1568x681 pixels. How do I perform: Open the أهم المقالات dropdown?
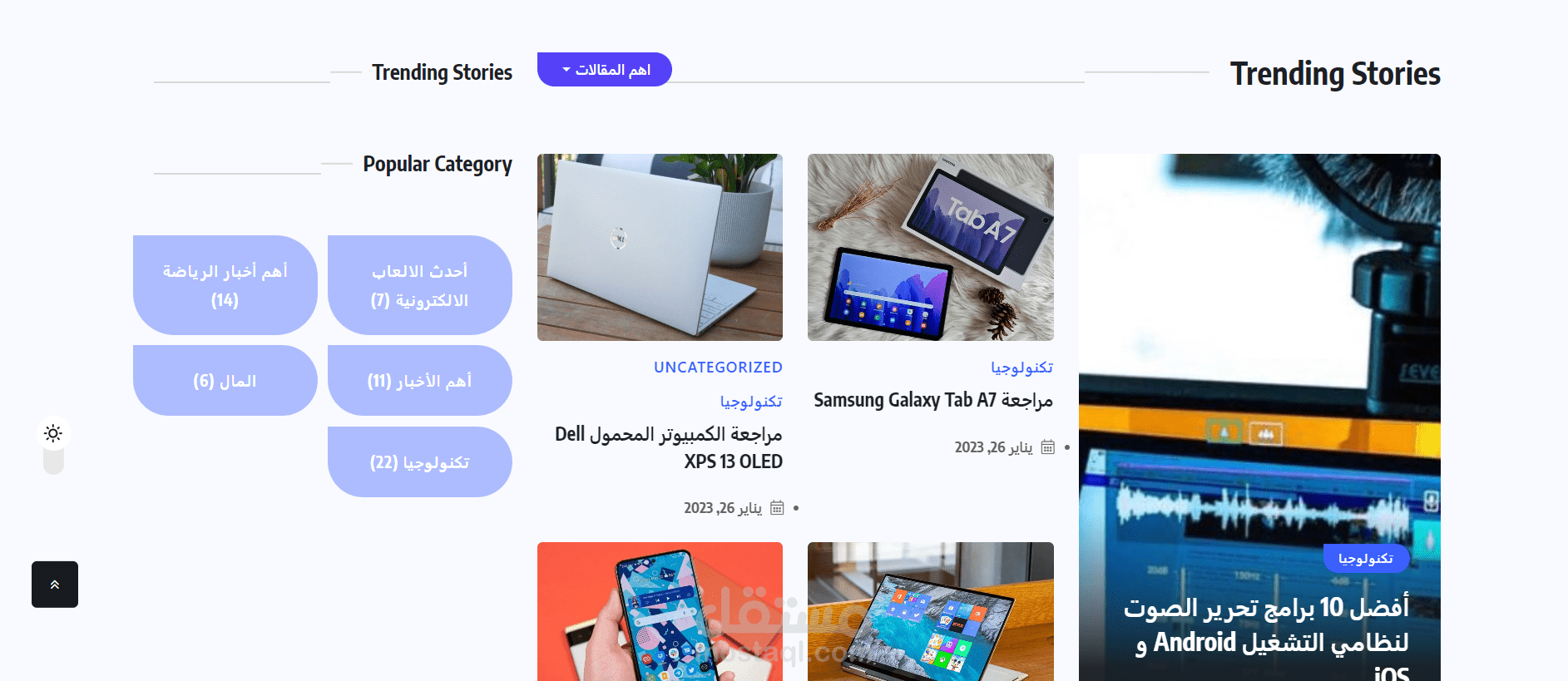pyautogui.click(x=605, y=70)
